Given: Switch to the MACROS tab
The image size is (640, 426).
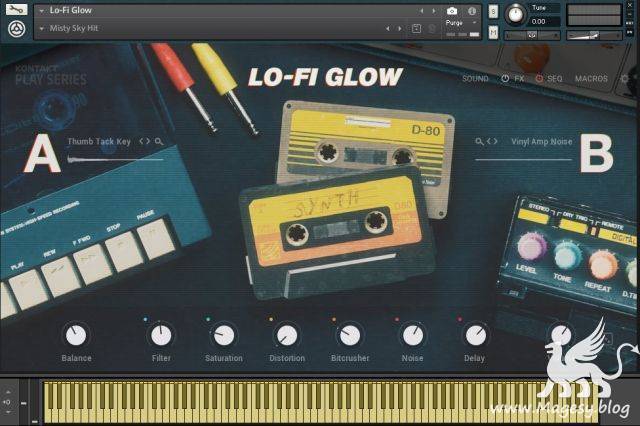Looking at the screenshot, I should tap(591, 78).
